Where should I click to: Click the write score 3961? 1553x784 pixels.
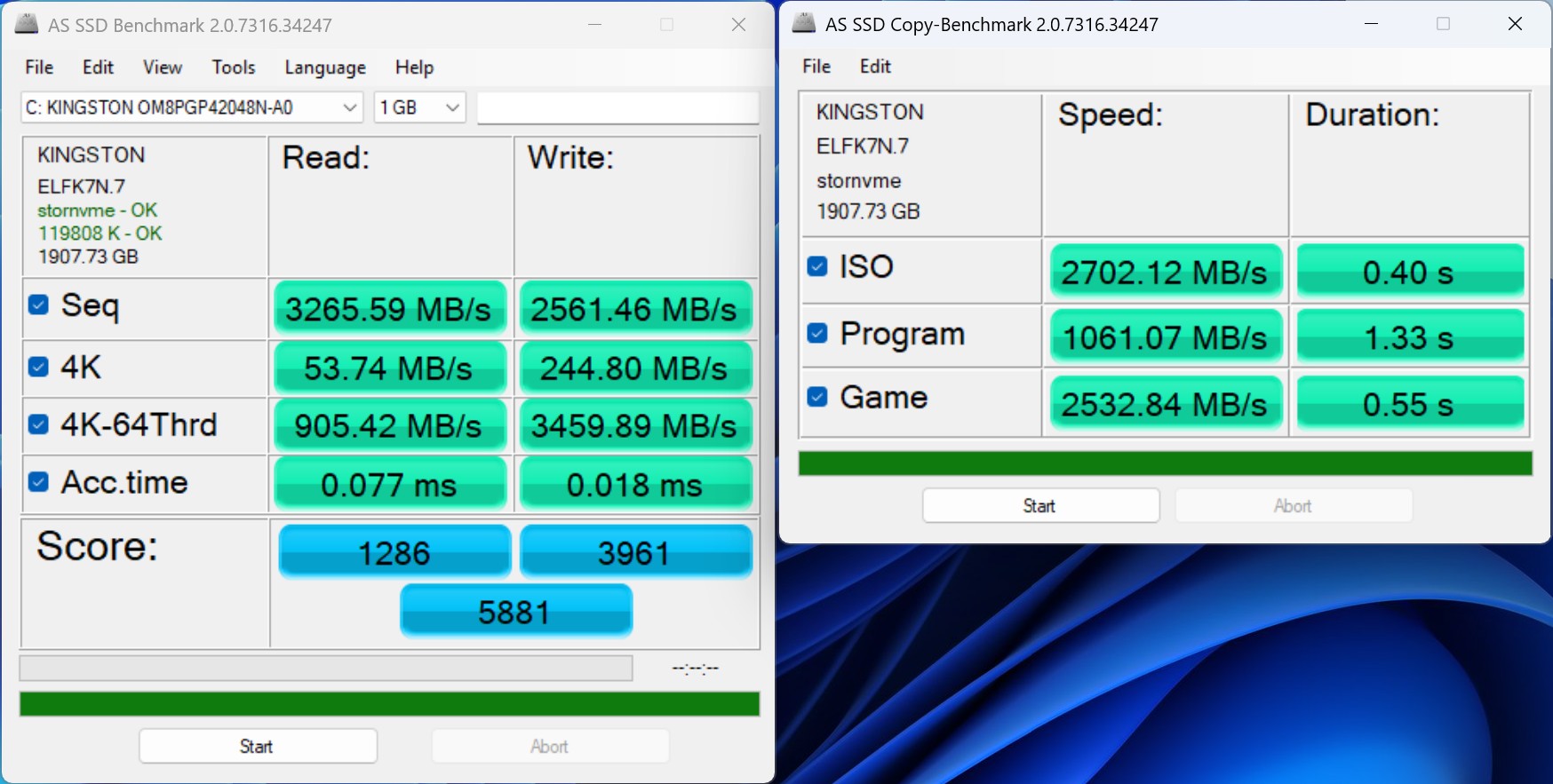[x=635, y=552]
